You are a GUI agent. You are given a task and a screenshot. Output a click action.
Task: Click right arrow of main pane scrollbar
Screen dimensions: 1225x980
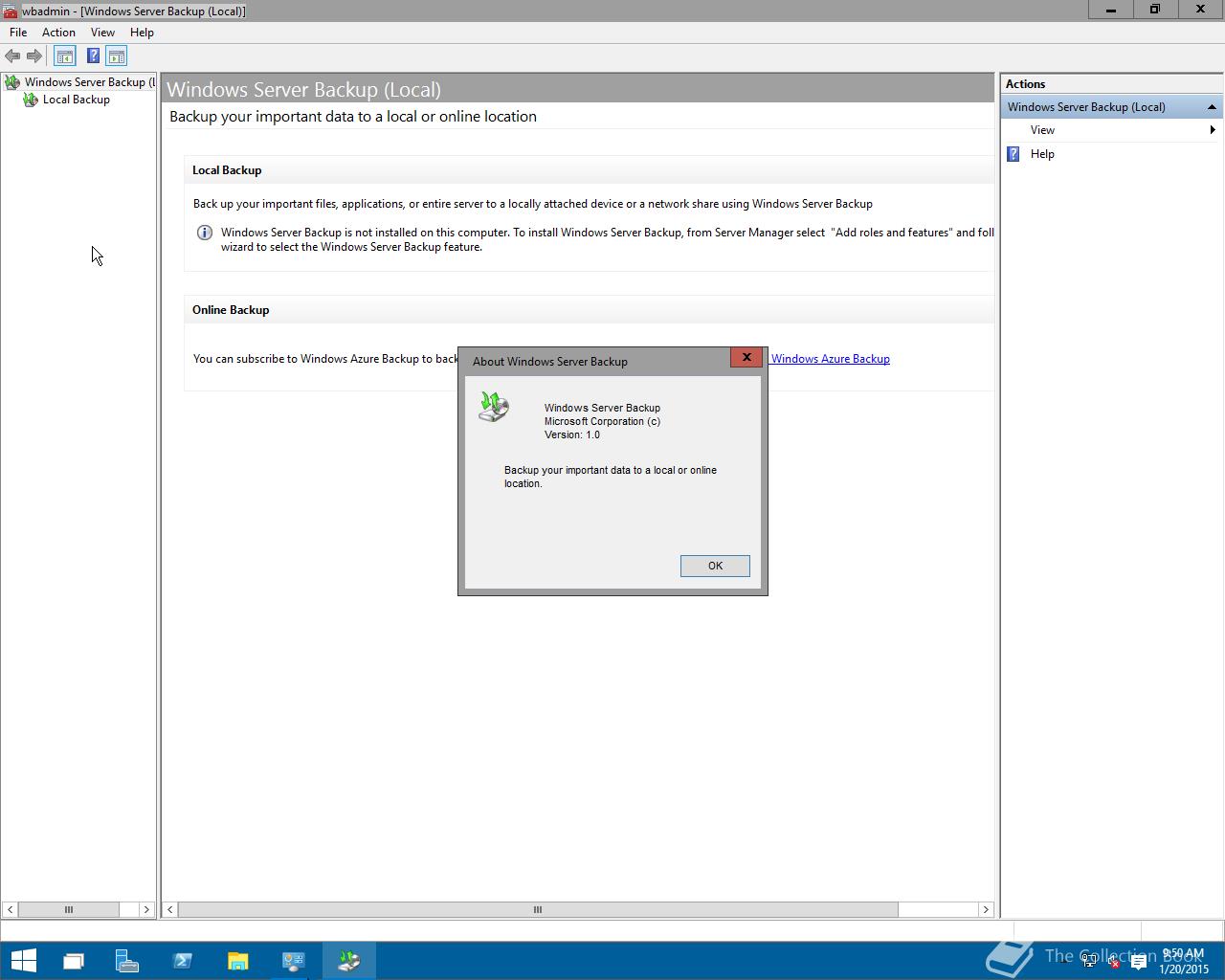[x=986, y=909]
